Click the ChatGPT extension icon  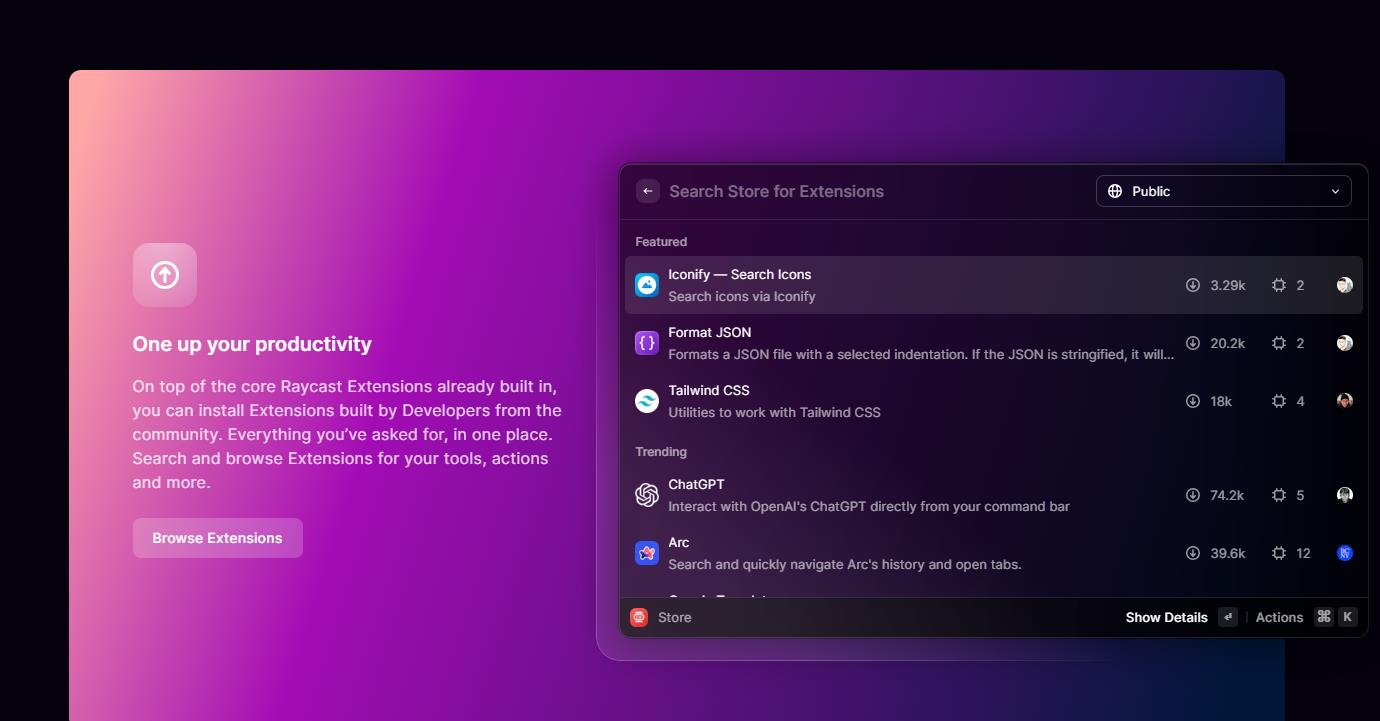click(x=647, y=495)
